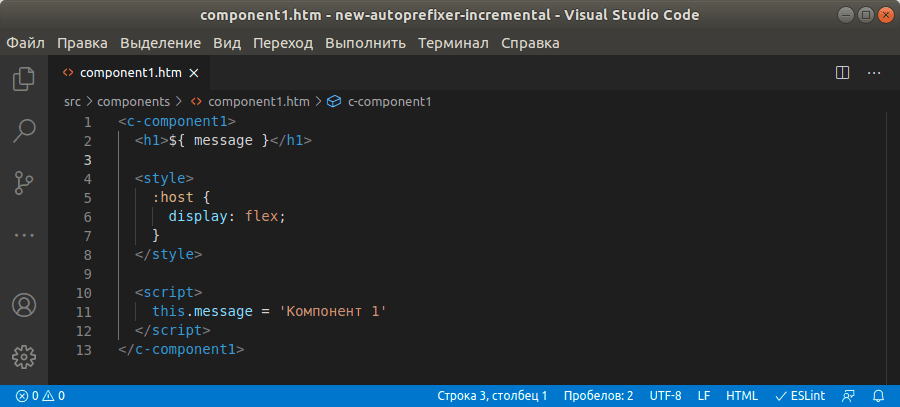The width and height of the screenshot is (900, 407).
Task: Click the feedback icon in status bar
Action: click(848, 396)
